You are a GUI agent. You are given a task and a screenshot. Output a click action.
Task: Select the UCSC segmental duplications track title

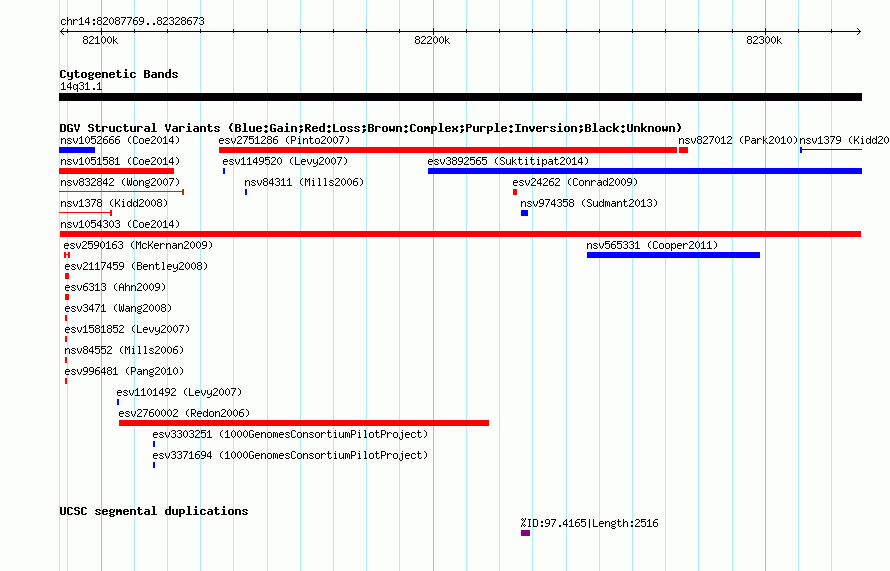tap(154, 511)
